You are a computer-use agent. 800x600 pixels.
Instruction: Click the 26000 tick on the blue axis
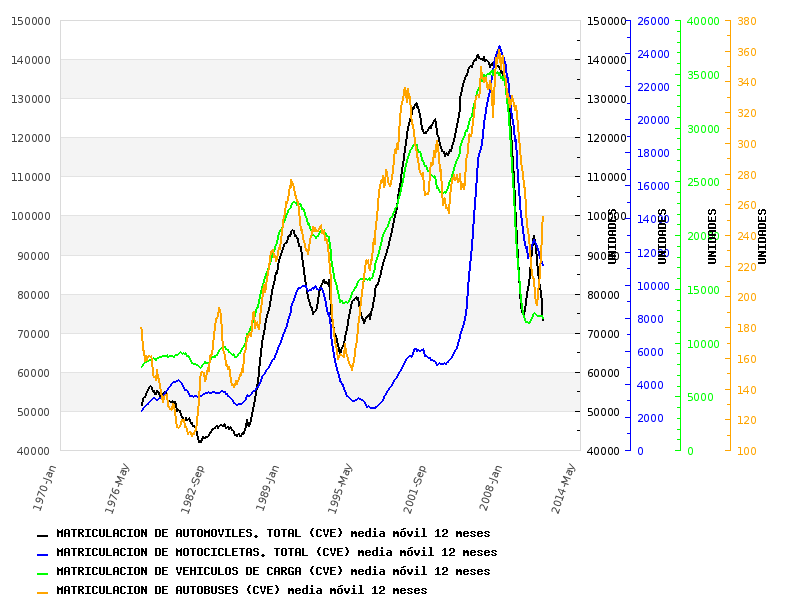(653, 21)
